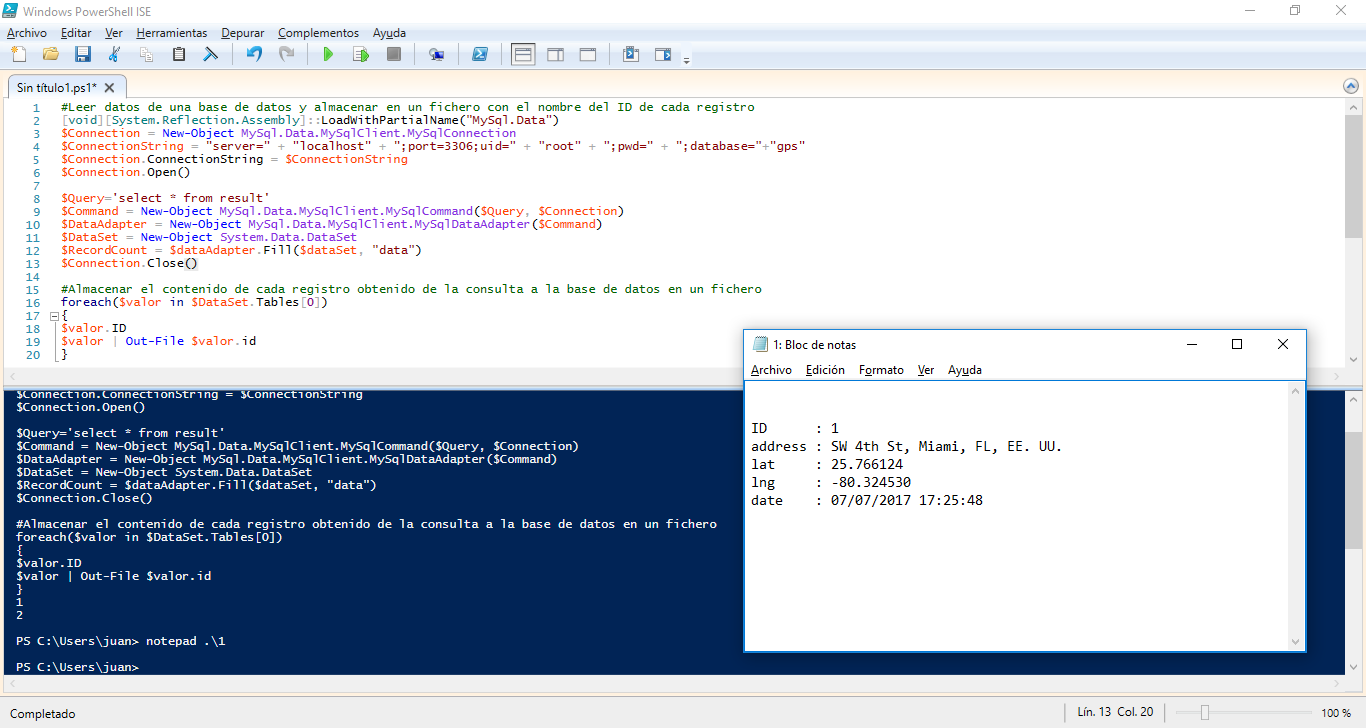The width and height of the screenshot is (1366, 728).
Task: Close the Sin título1.ps1 tab
Action: click(x=110, y=88)
